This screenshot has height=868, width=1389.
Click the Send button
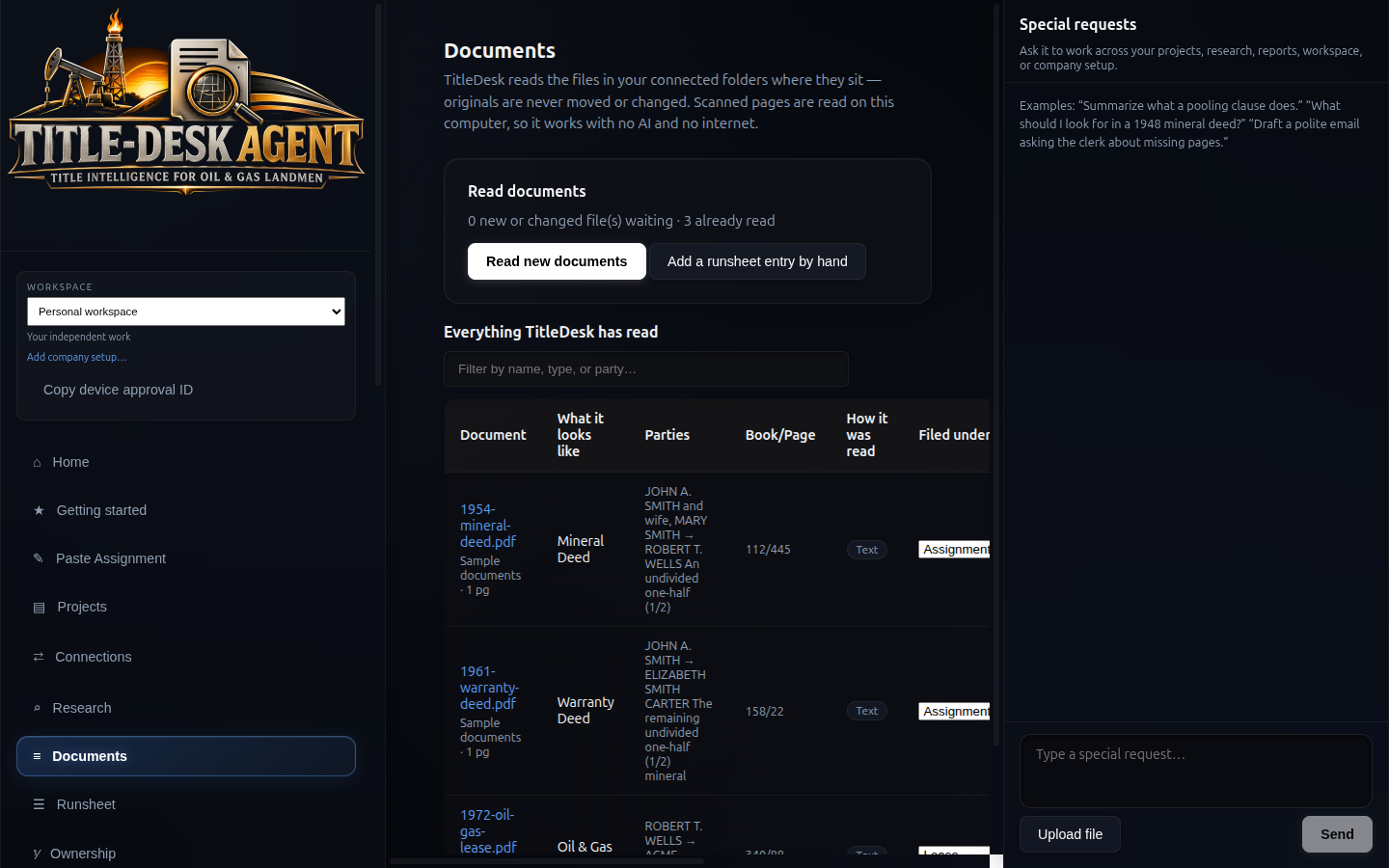(x=1337, y=834)
